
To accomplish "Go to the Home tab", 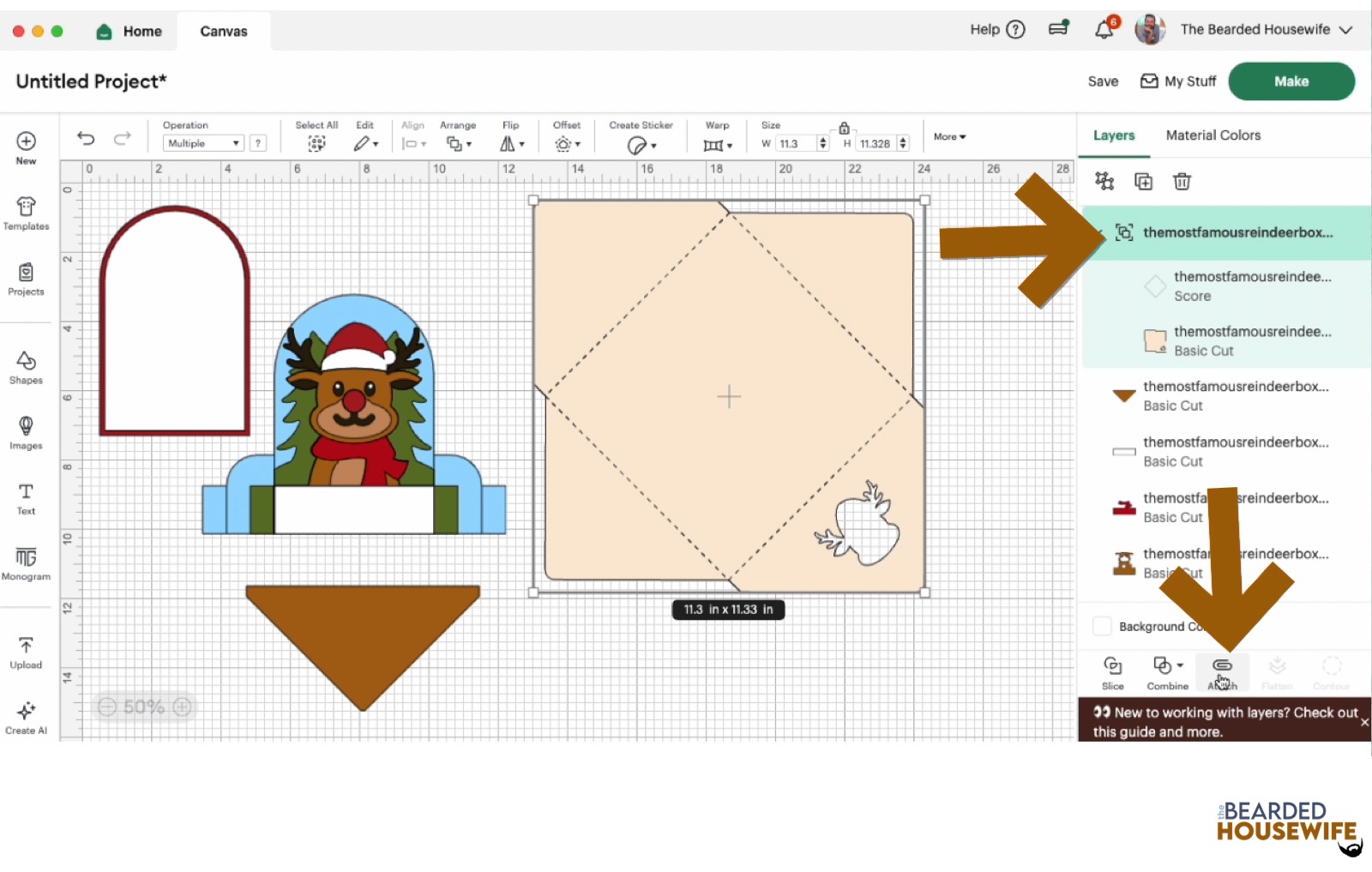I will [129, 31].
